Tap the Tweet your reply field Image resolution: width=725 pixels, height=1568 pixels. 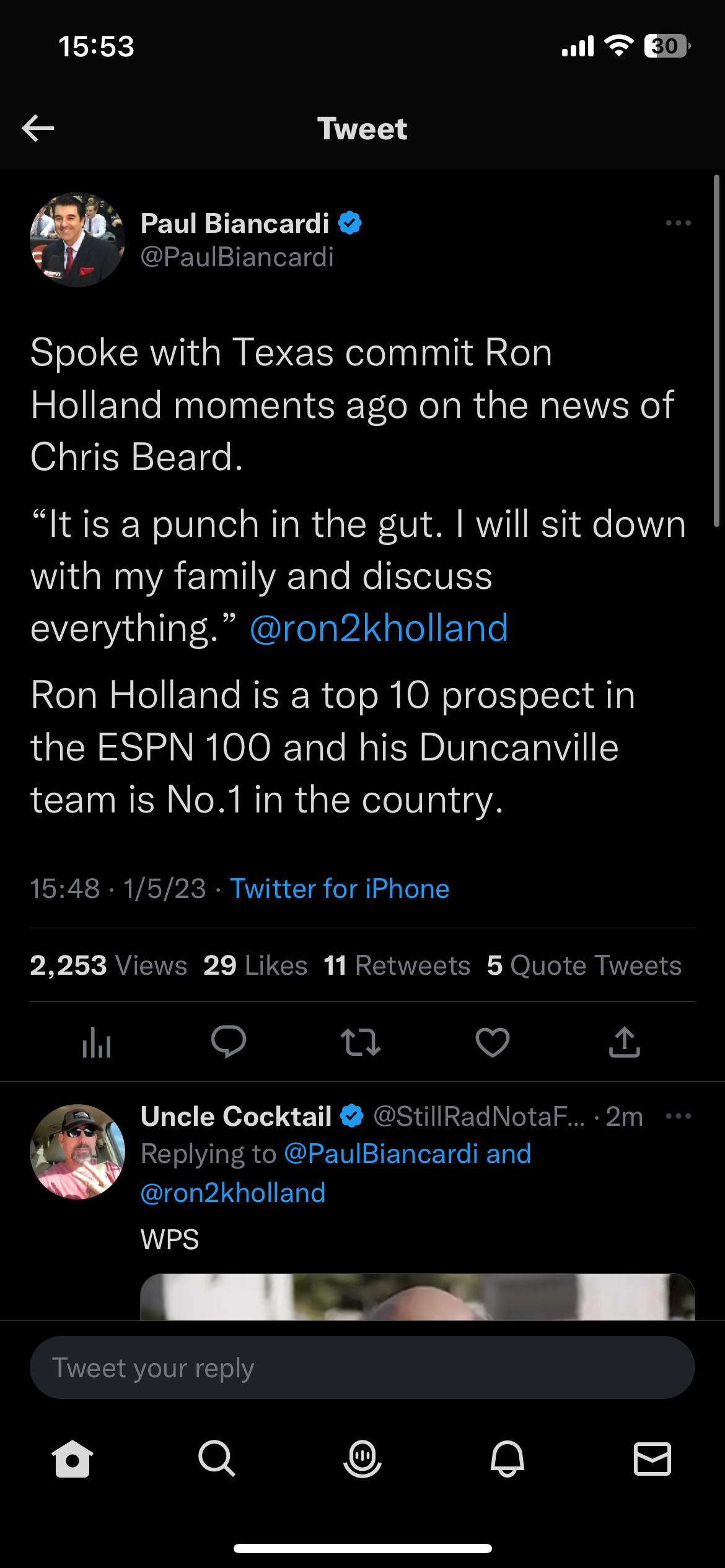(x=362, y=1367)
